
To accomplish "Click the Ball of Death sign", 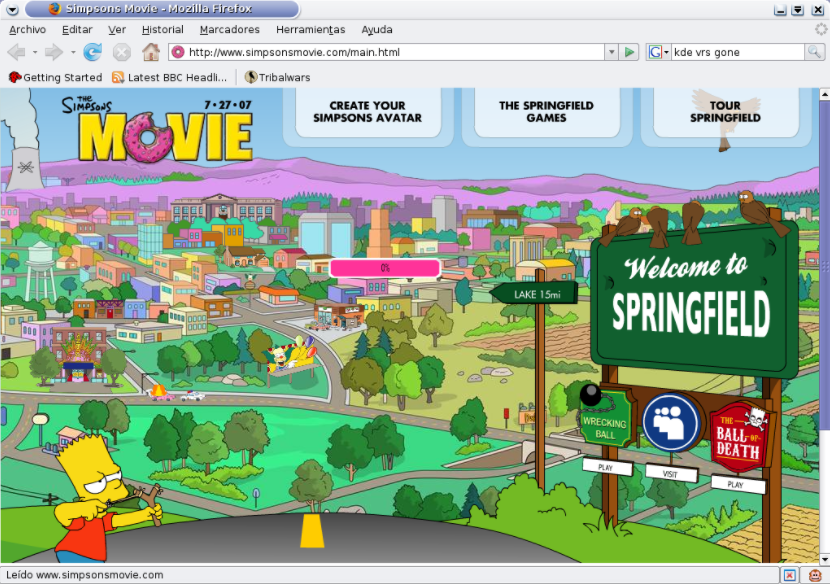I will click(x=739, y=438).
